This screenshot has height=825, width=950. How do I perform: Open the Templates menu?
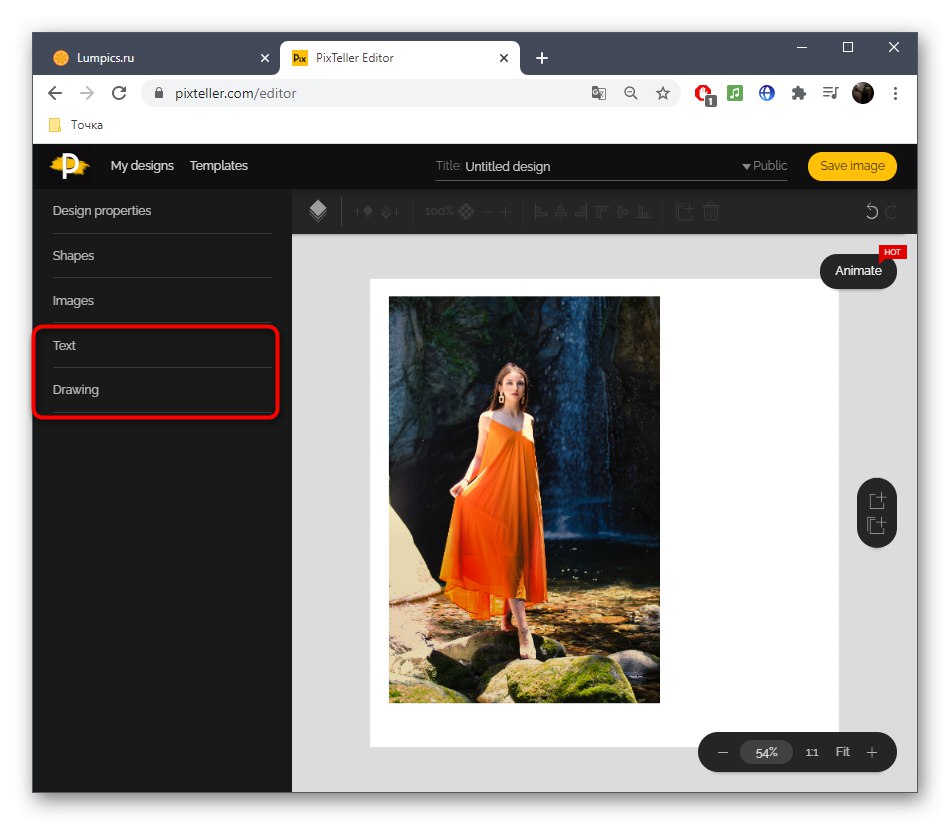click(218, 166)
